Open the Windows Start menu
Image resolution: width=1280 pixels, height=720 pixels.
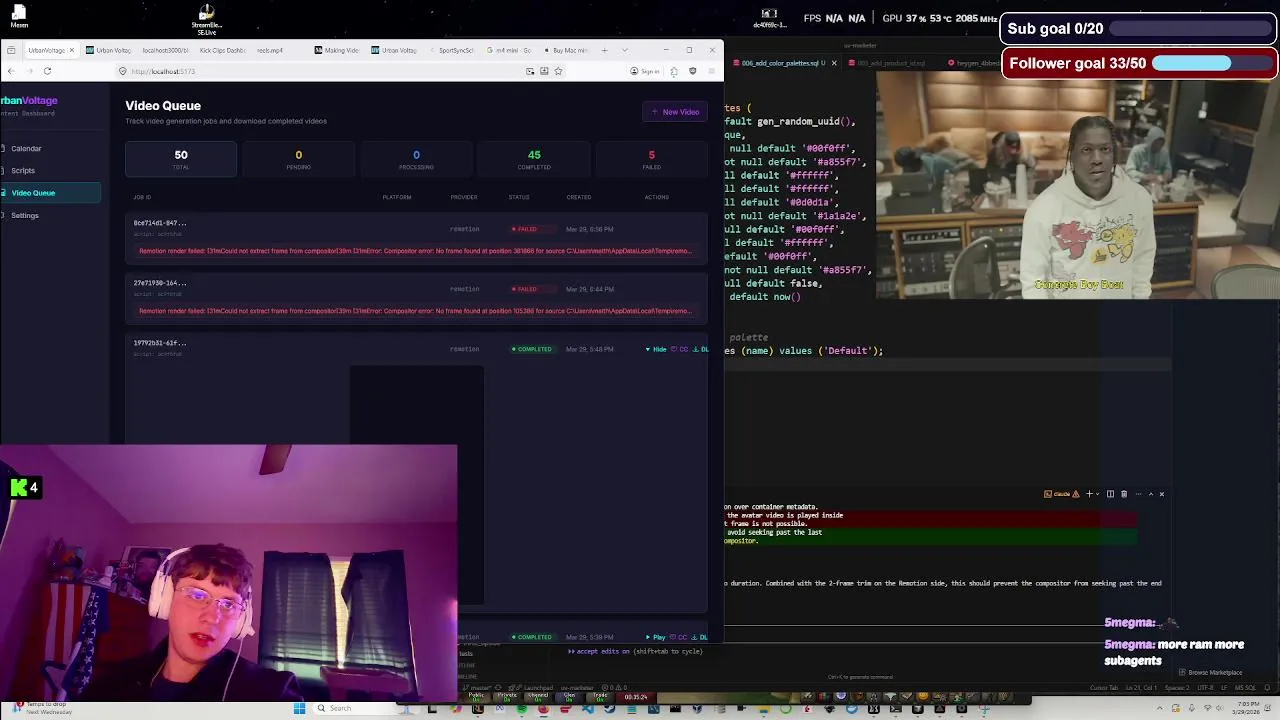[299, 708]
